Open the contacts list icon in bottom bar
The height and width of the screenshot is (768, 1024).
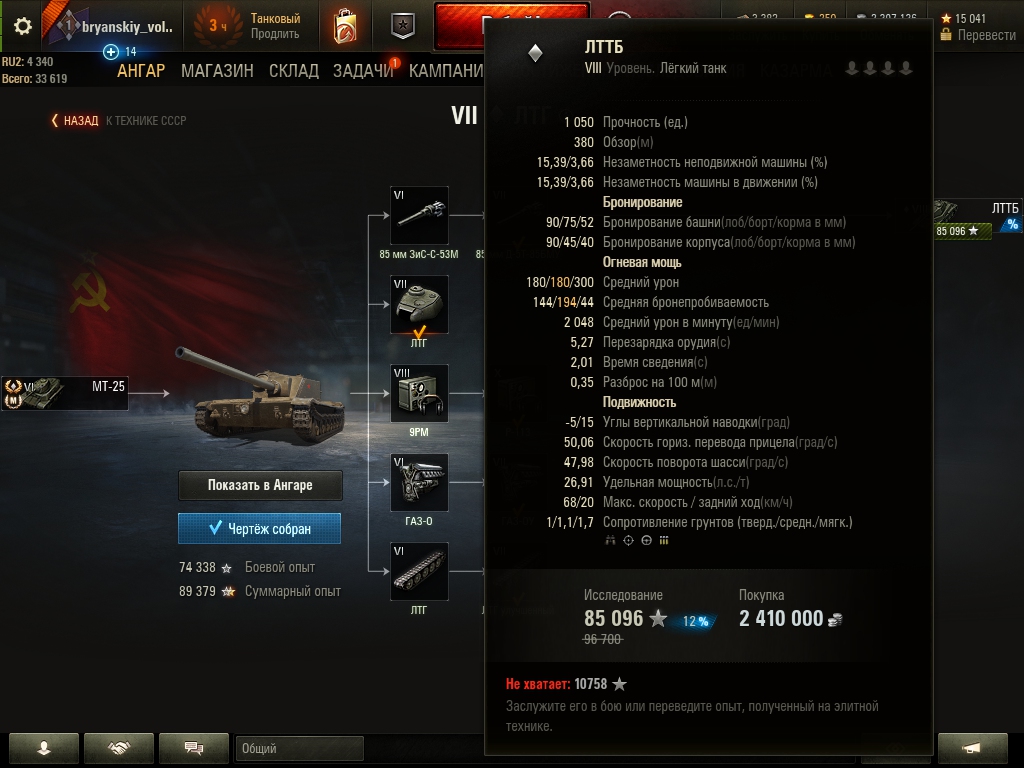44,748
